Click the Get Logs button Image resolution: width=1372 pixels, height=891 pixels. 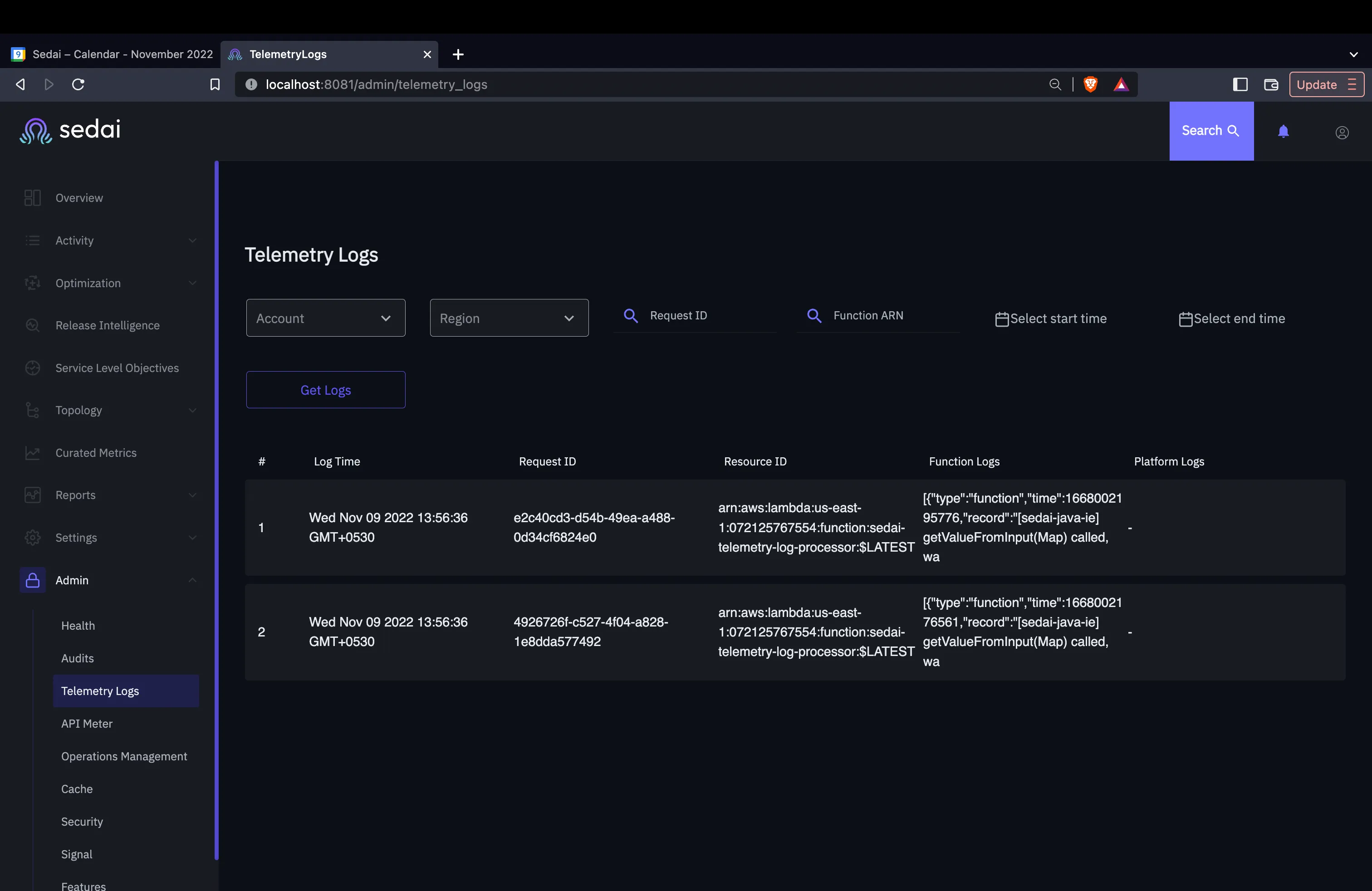pos(325,390)
